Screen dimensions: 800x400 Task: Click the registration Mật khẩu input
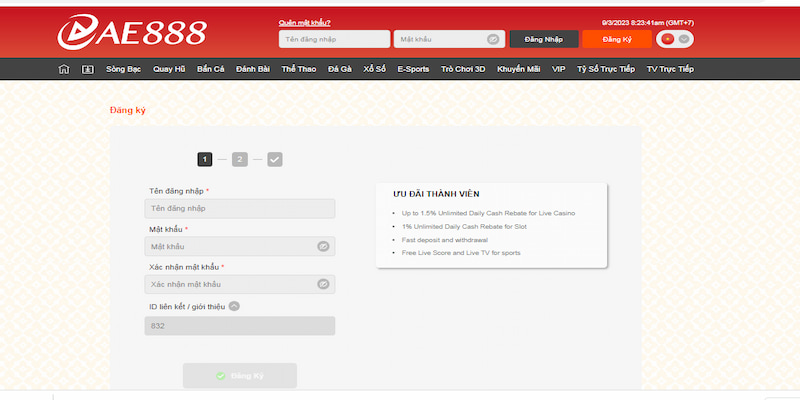240,246
